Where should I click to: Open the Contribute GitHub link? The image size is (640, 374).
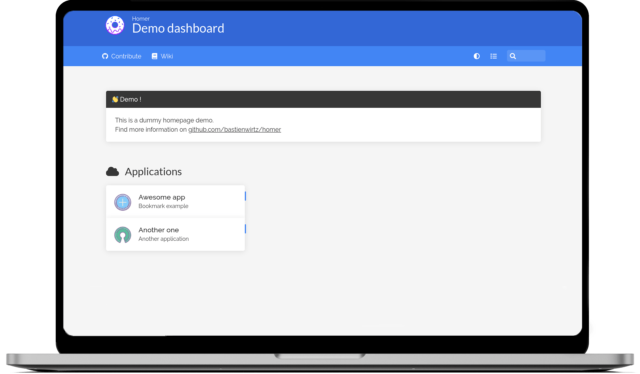pos(122,56)
